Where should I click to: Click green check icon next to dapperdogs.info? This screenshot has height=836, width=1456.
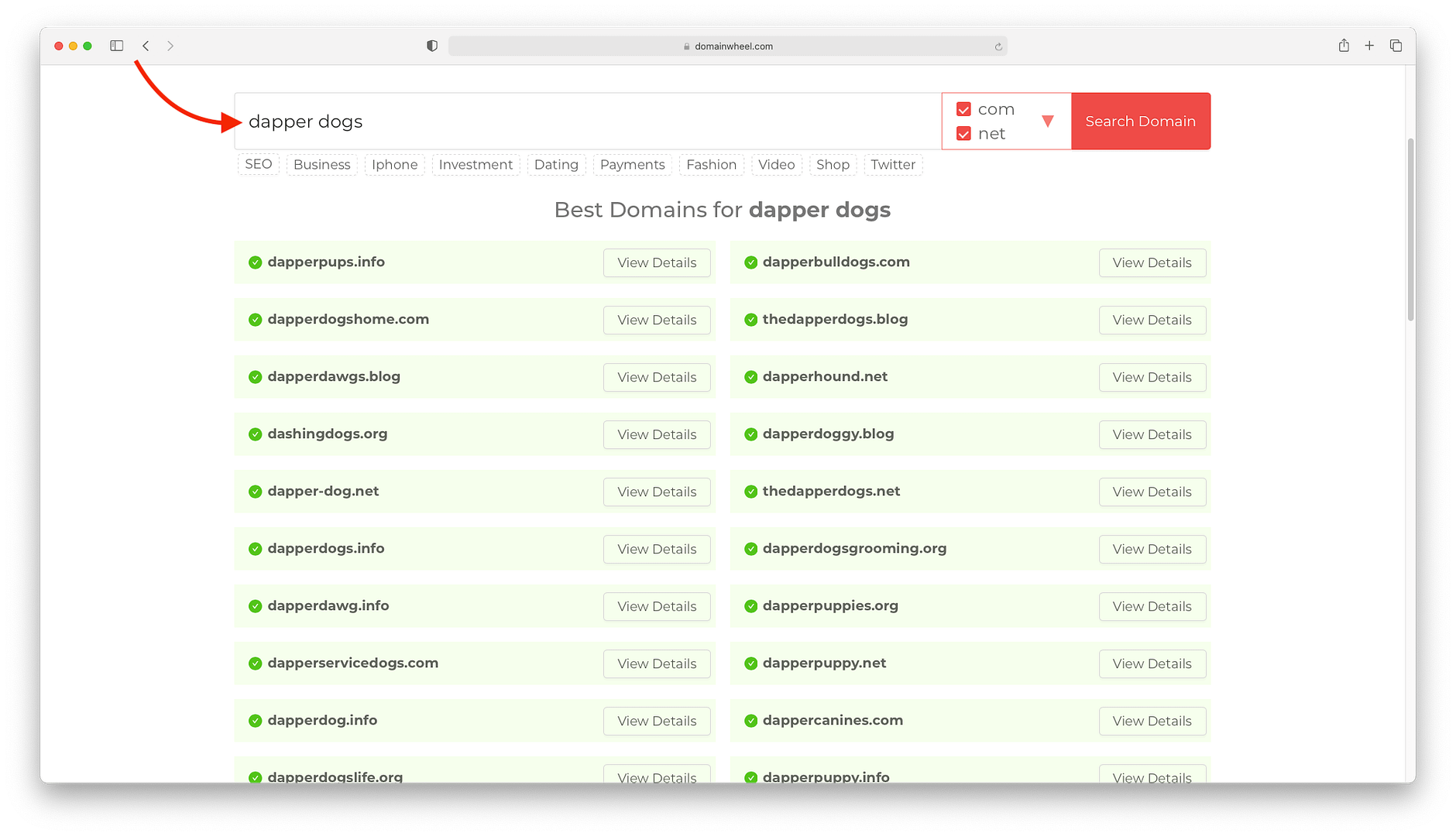pyautogui.click(x=255, y=549)
